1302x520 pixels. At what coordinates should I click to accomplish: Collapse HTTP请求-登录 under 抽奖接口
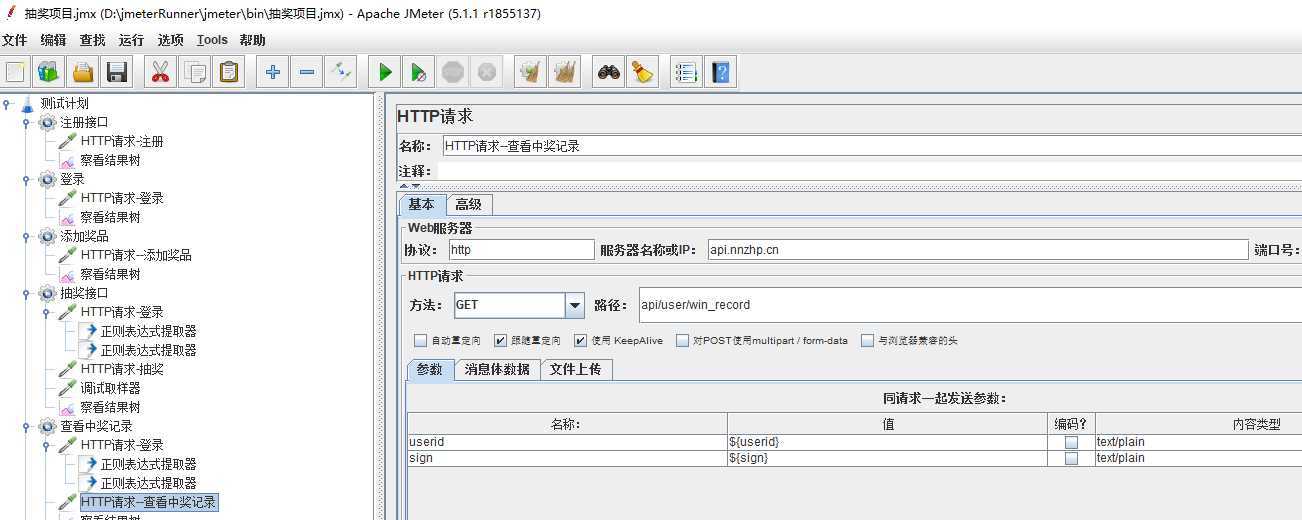click(46, 312)
